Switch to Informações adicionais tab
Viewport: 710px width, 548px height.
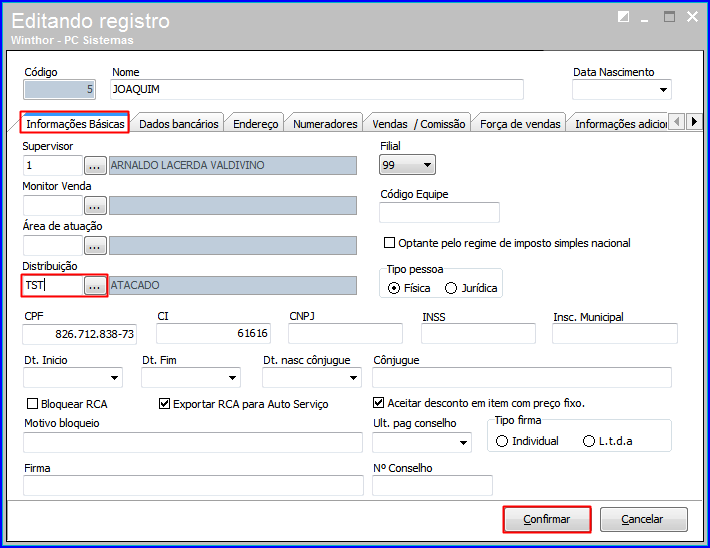pyautogui.click(x=619, y=124)
